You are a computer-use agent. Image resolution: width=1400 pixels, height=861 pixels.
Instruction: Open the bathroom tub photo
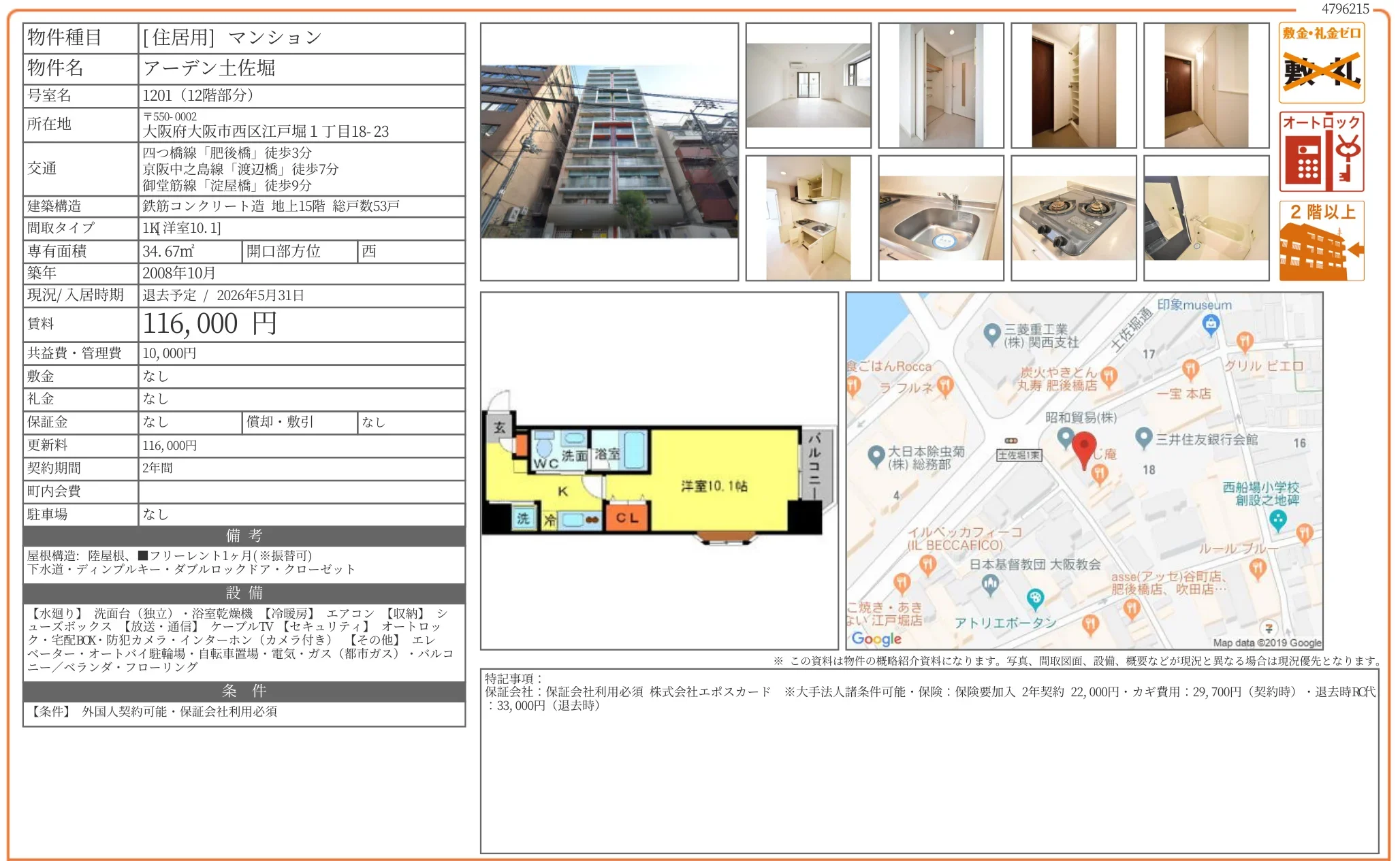(x=1206, y=218)
